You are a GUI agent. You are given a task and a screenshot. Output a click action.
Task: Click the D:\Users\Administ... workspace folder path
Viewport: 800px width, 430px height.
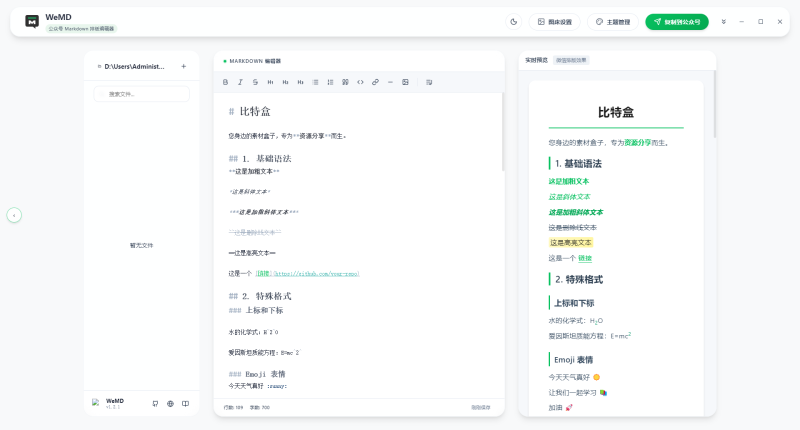pyautogui.click(x=134, y=66)
